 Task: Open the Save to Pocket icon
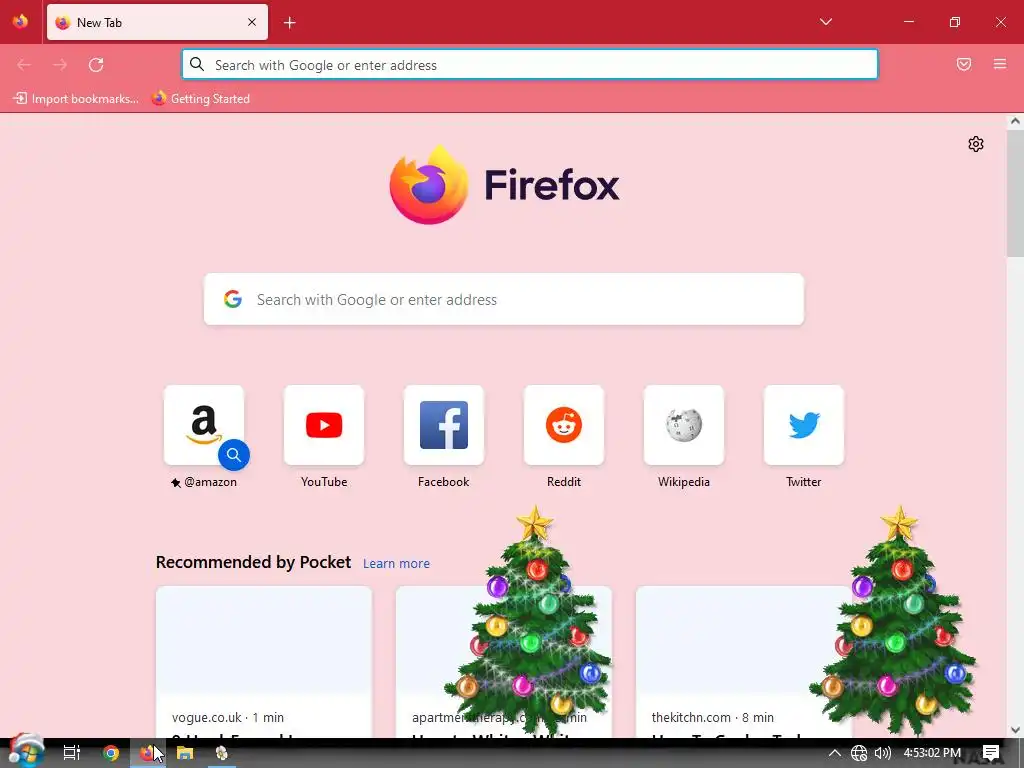[964, 64]
